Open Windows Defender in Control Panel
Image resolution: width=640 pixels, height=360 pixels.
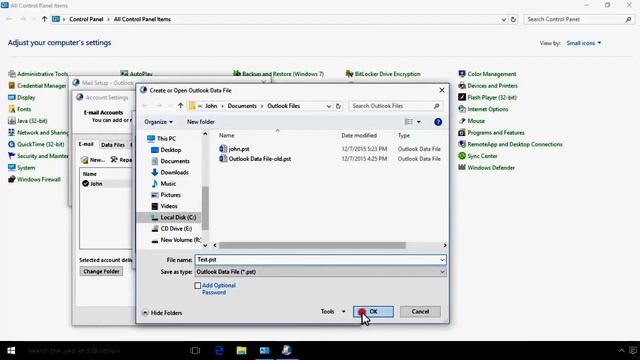487,168
